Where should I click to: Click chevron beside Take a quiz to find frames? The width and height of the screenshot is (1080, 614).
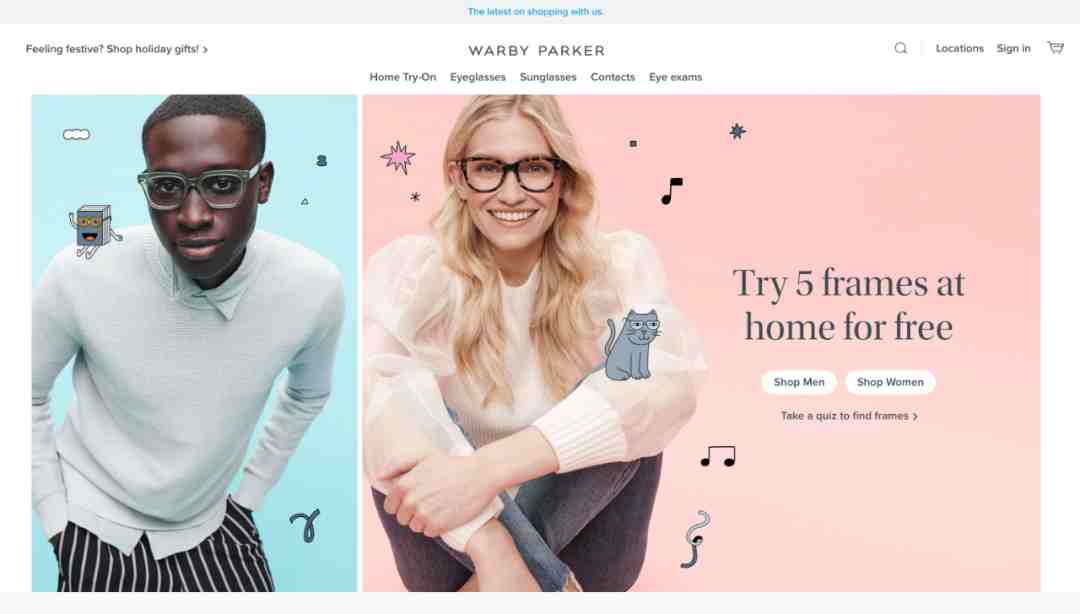915,416
